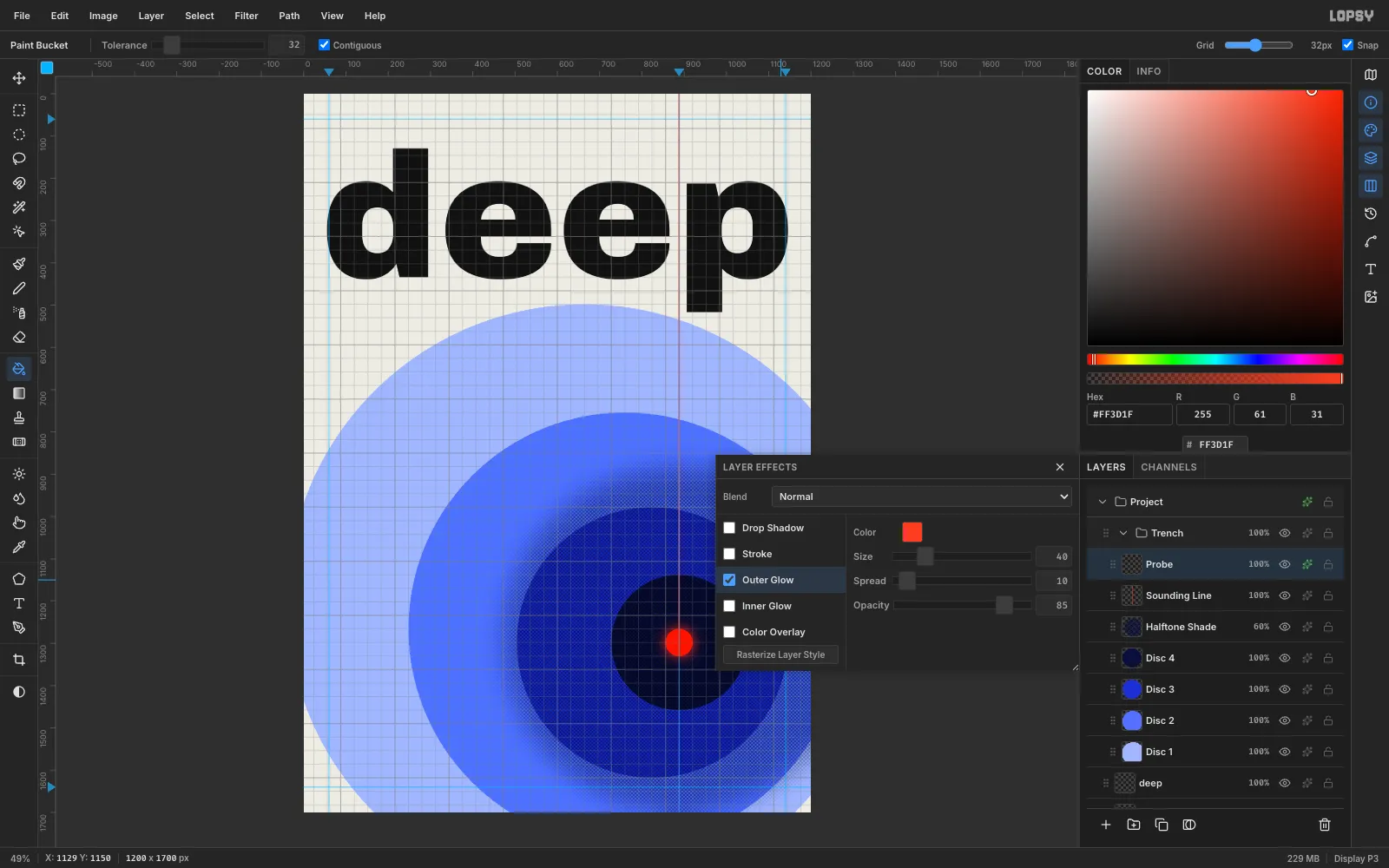
Task: Select the Rectangular Marquee tool
Action: (x=19, y=110)
